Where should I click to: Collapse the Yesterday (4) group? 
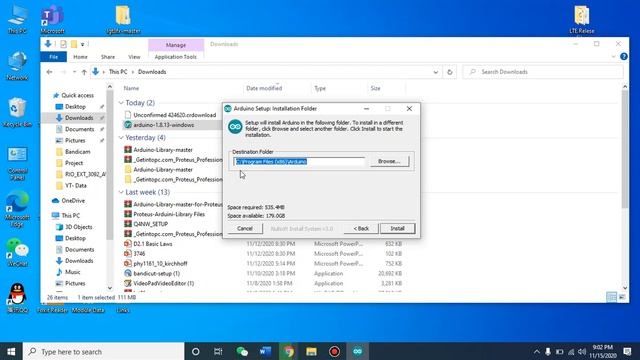click(x=121, y=138)
